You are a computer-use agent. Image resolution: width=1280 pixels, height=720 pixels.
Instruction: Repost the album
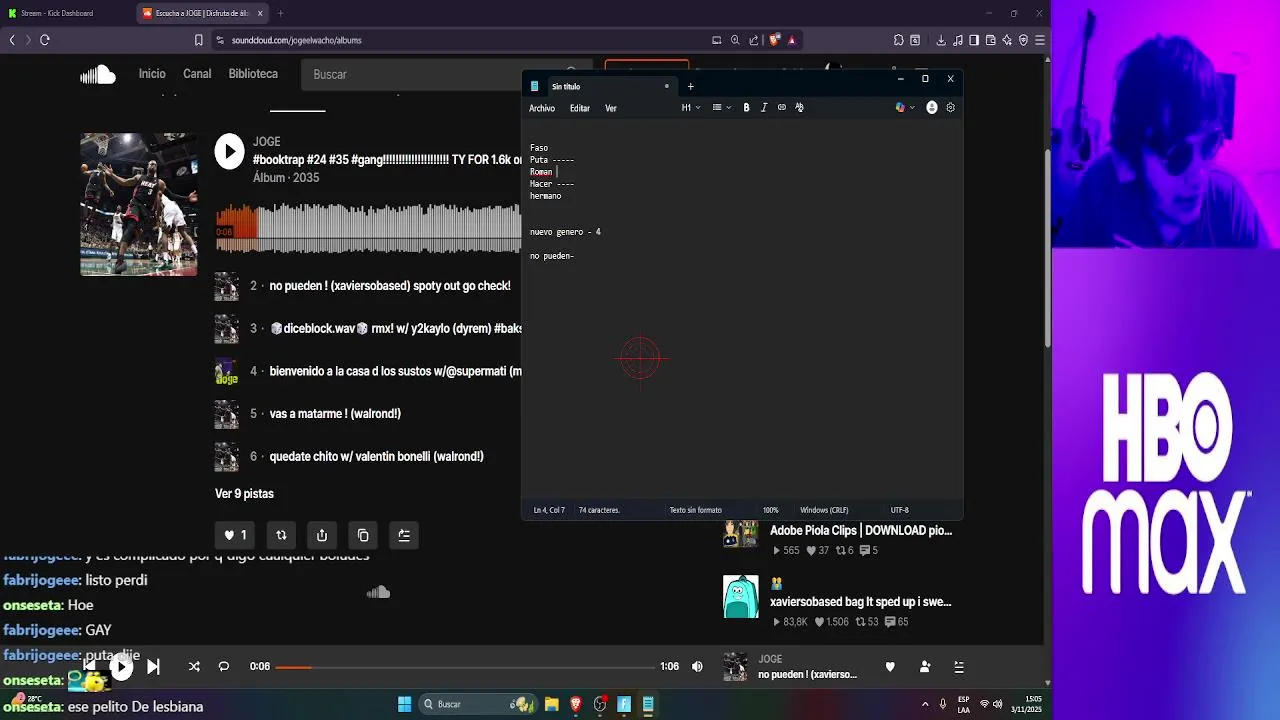click(x=281, y=535)
